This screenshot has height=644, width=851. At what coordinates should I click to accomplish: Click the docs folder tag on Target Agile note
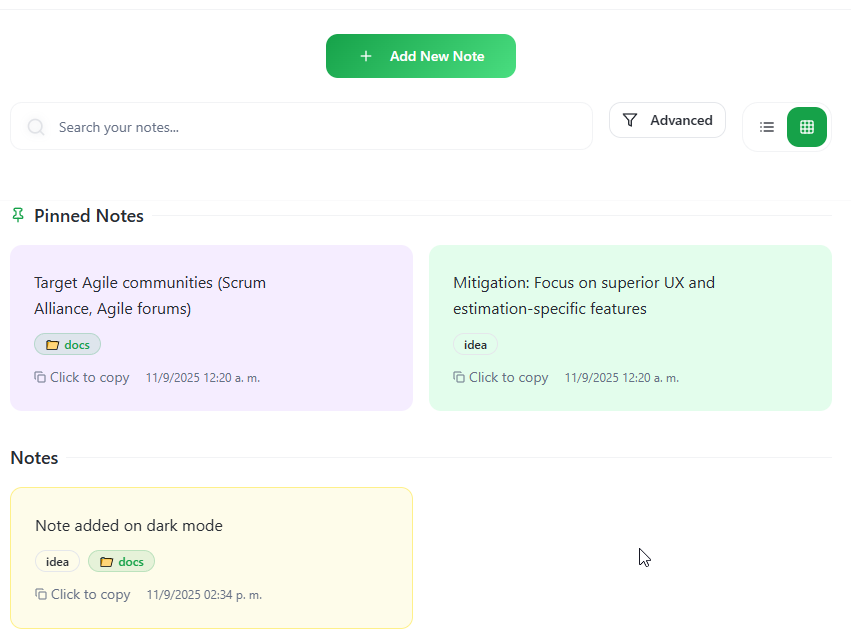click(67, 345)
